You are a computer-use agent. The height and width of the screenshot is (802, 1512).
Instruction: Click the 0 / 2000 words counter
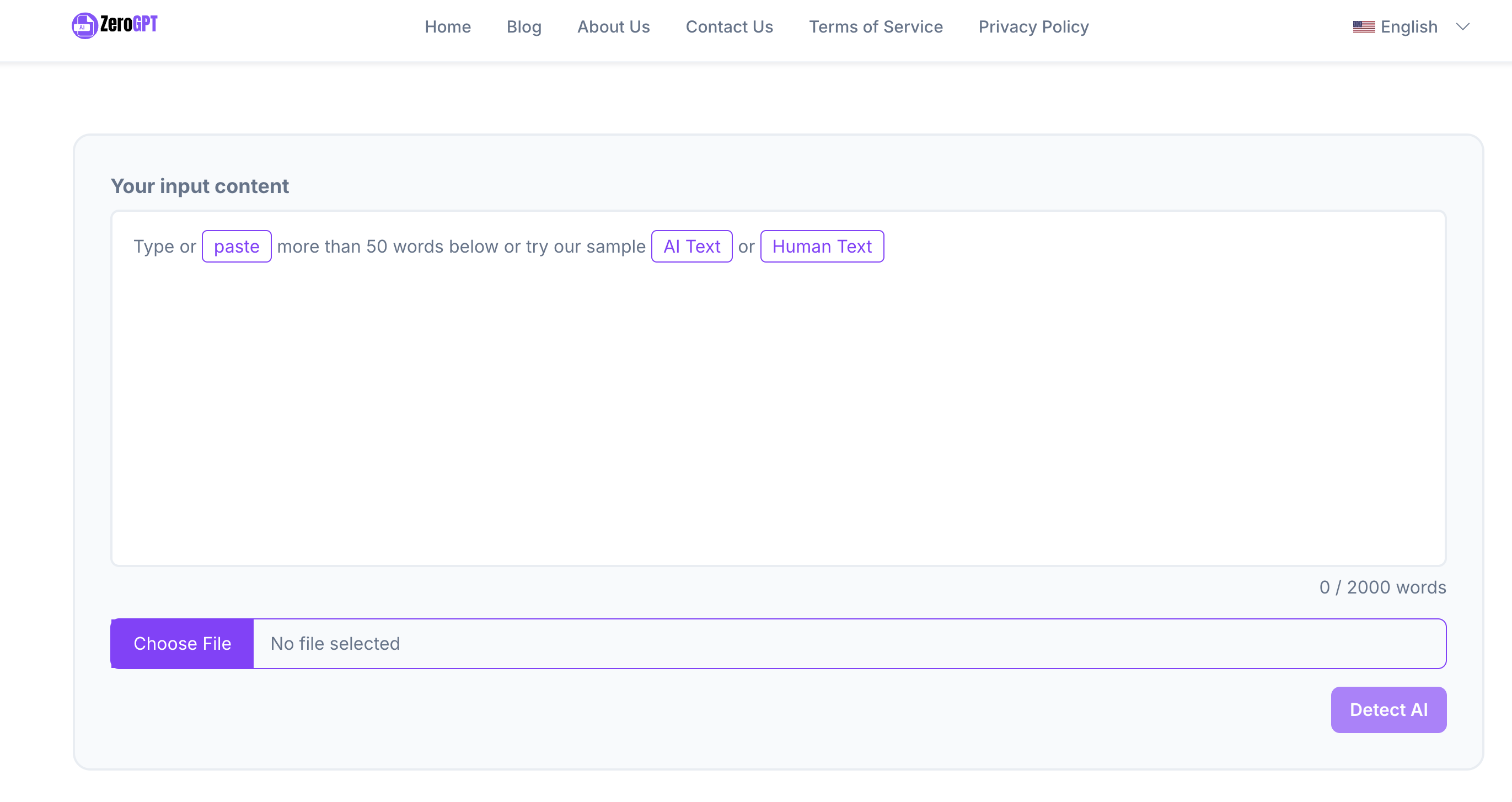1382,587
